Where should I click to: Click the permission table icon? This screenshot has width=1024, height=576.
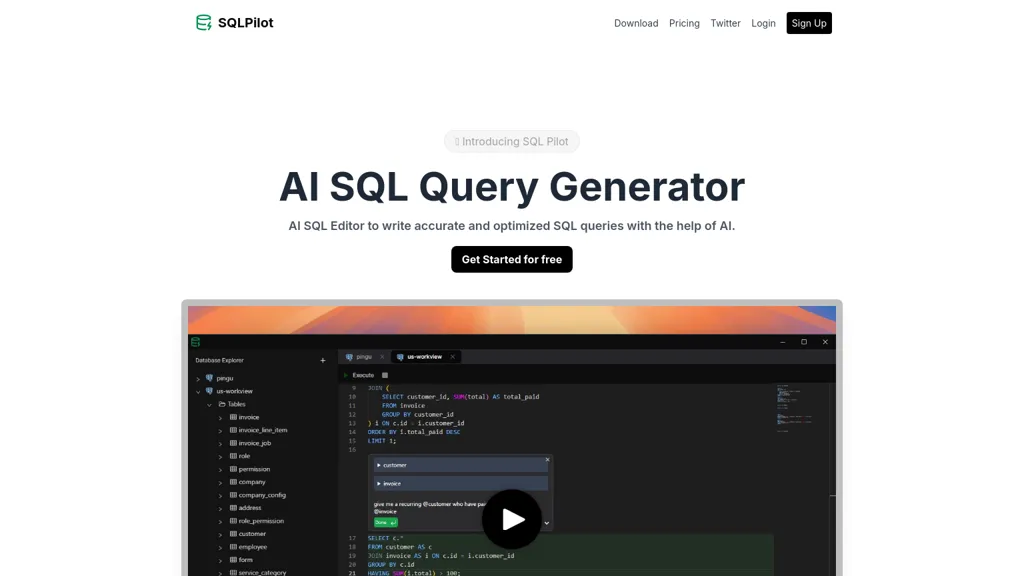pyautogui.click(x=233, y=469)
